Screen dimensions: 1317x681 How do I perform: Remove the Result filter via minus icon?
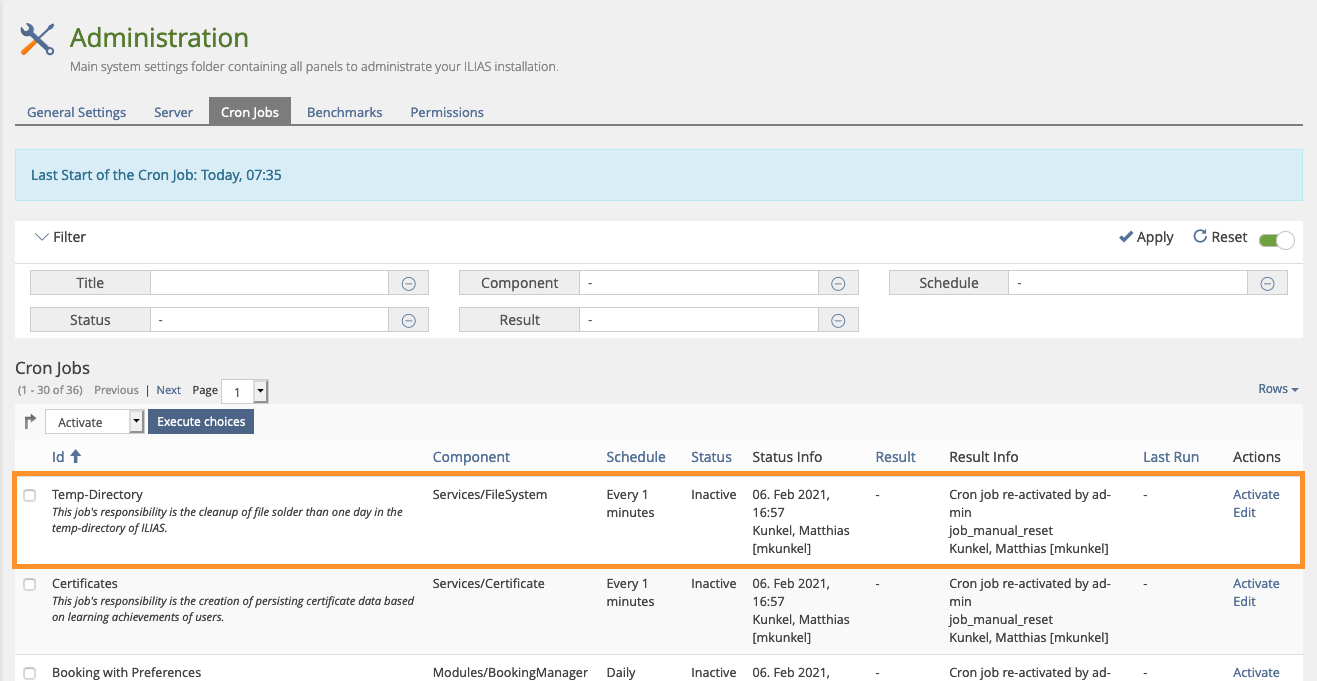click(838, 321)
